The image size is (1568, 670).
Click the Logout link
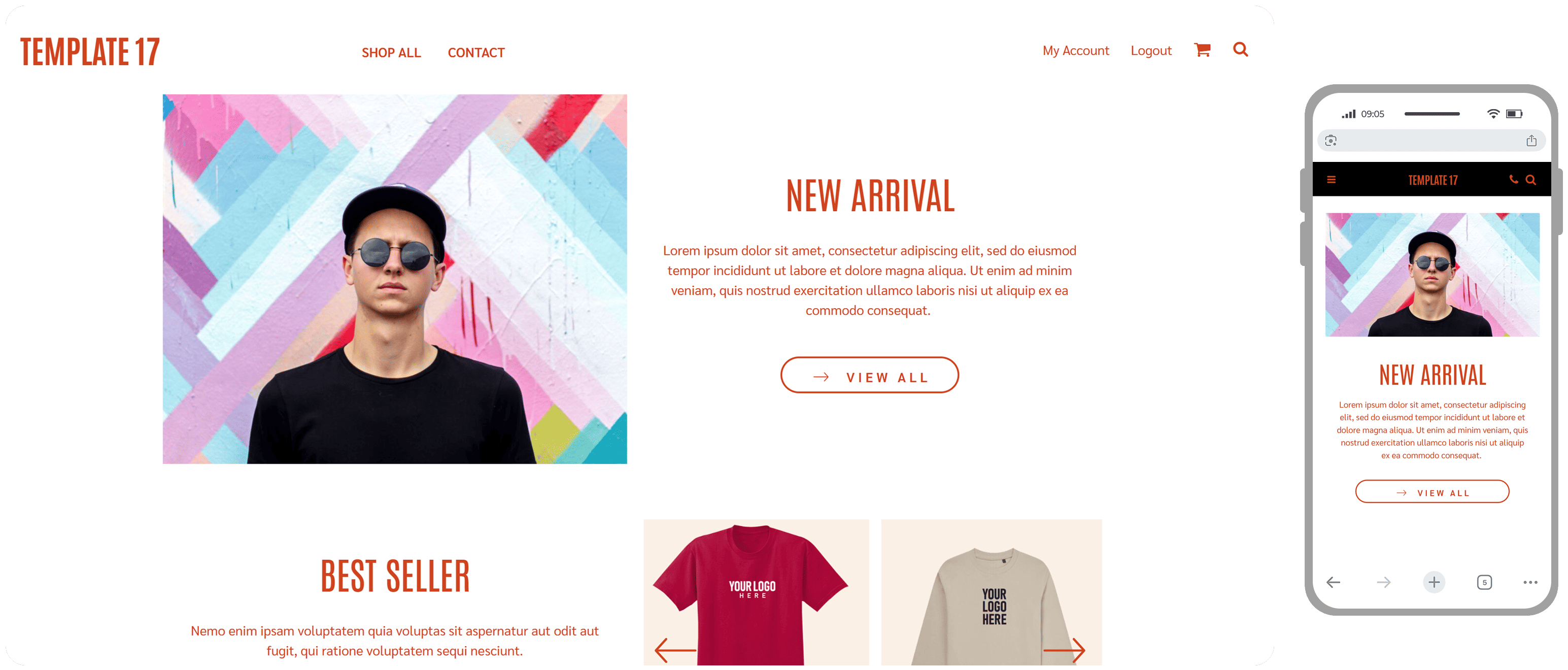[1150, 51]
